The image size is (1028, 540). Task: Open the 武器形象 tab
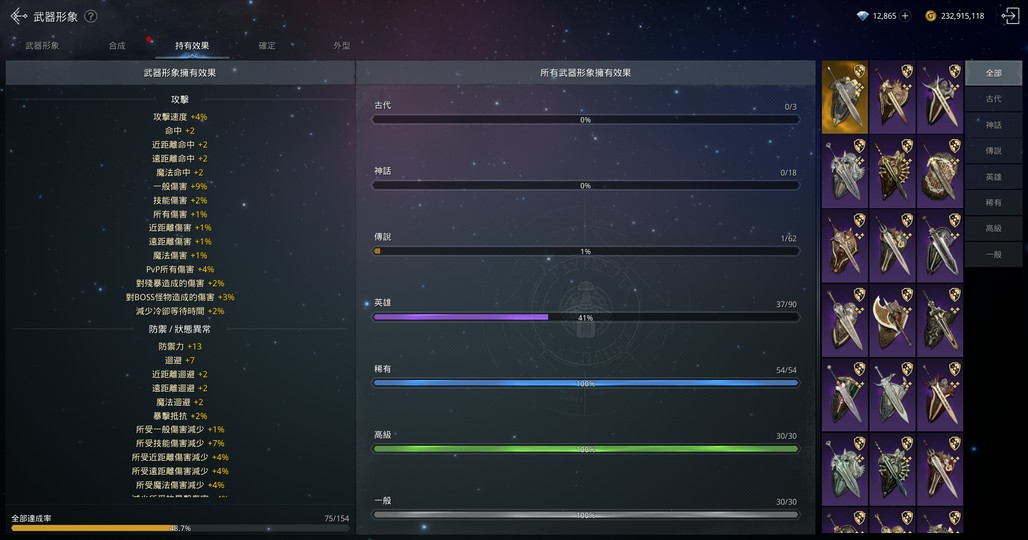(x=42, y=46)
